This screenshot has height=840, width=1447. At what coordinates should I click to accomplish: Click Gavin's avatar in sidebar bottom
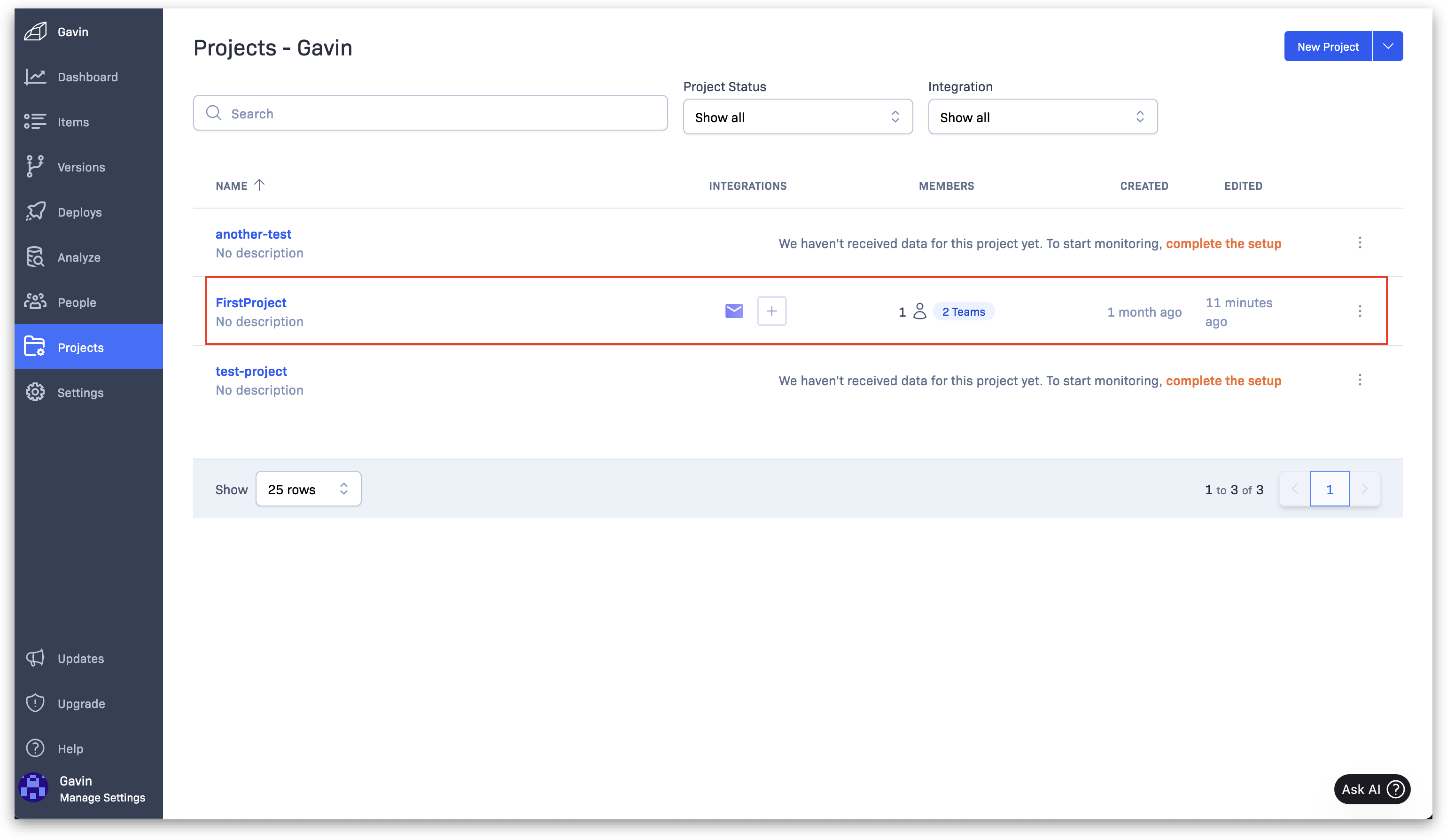point(33,788)
